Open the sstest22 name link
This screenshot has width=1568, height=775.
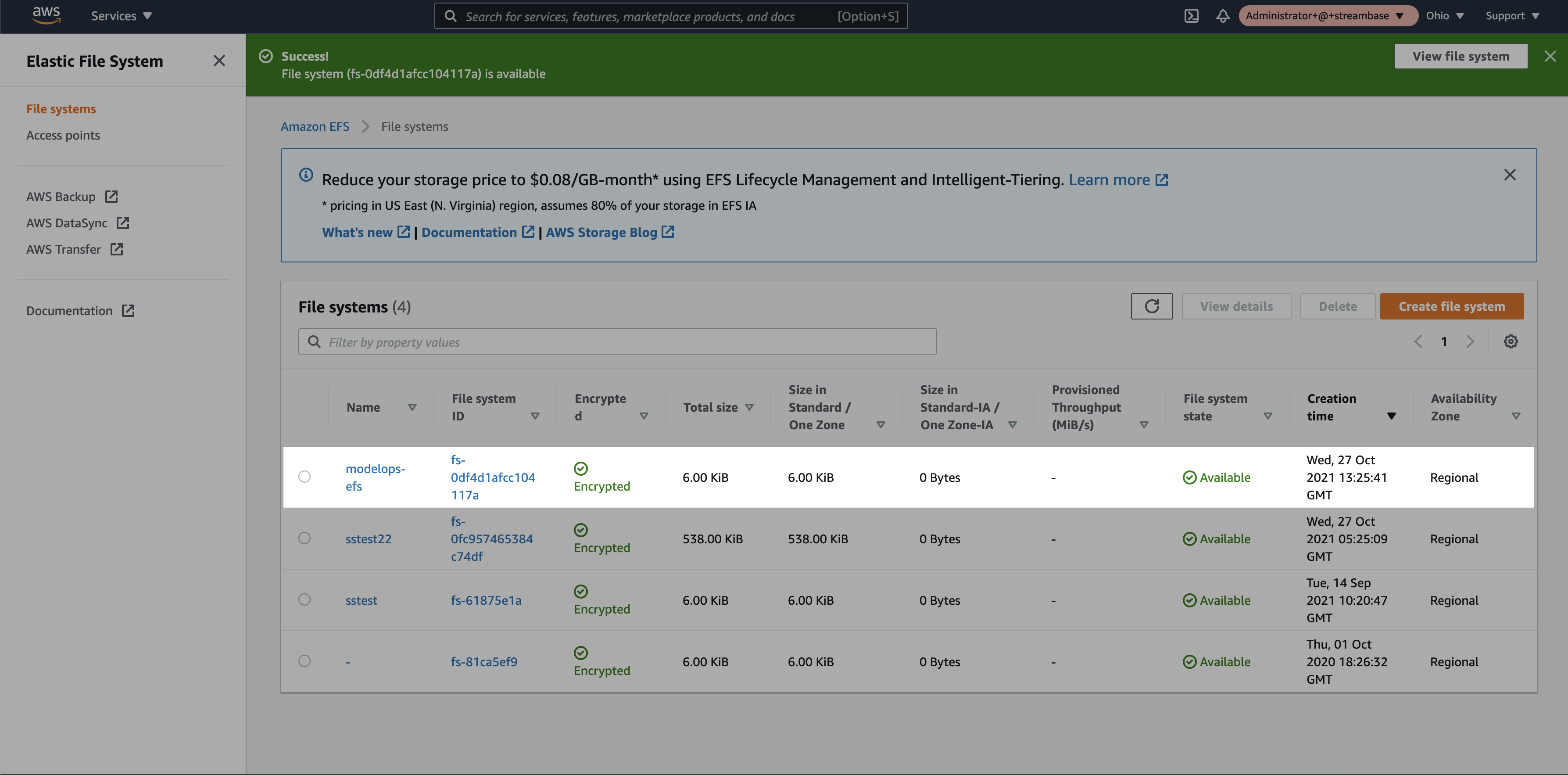point(368,539)
